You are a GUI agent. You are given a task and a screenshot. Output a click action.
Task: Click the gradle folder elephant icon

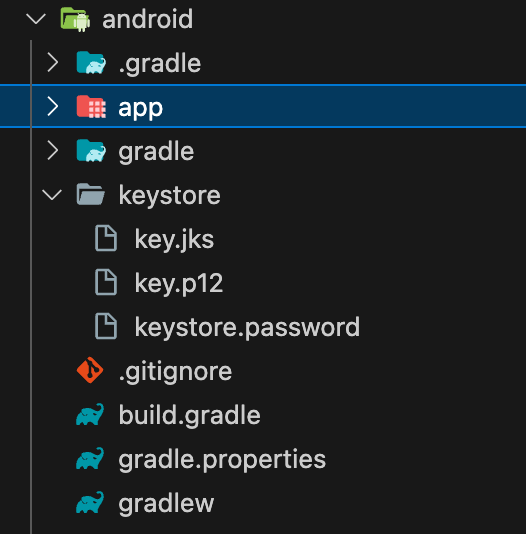91,151
